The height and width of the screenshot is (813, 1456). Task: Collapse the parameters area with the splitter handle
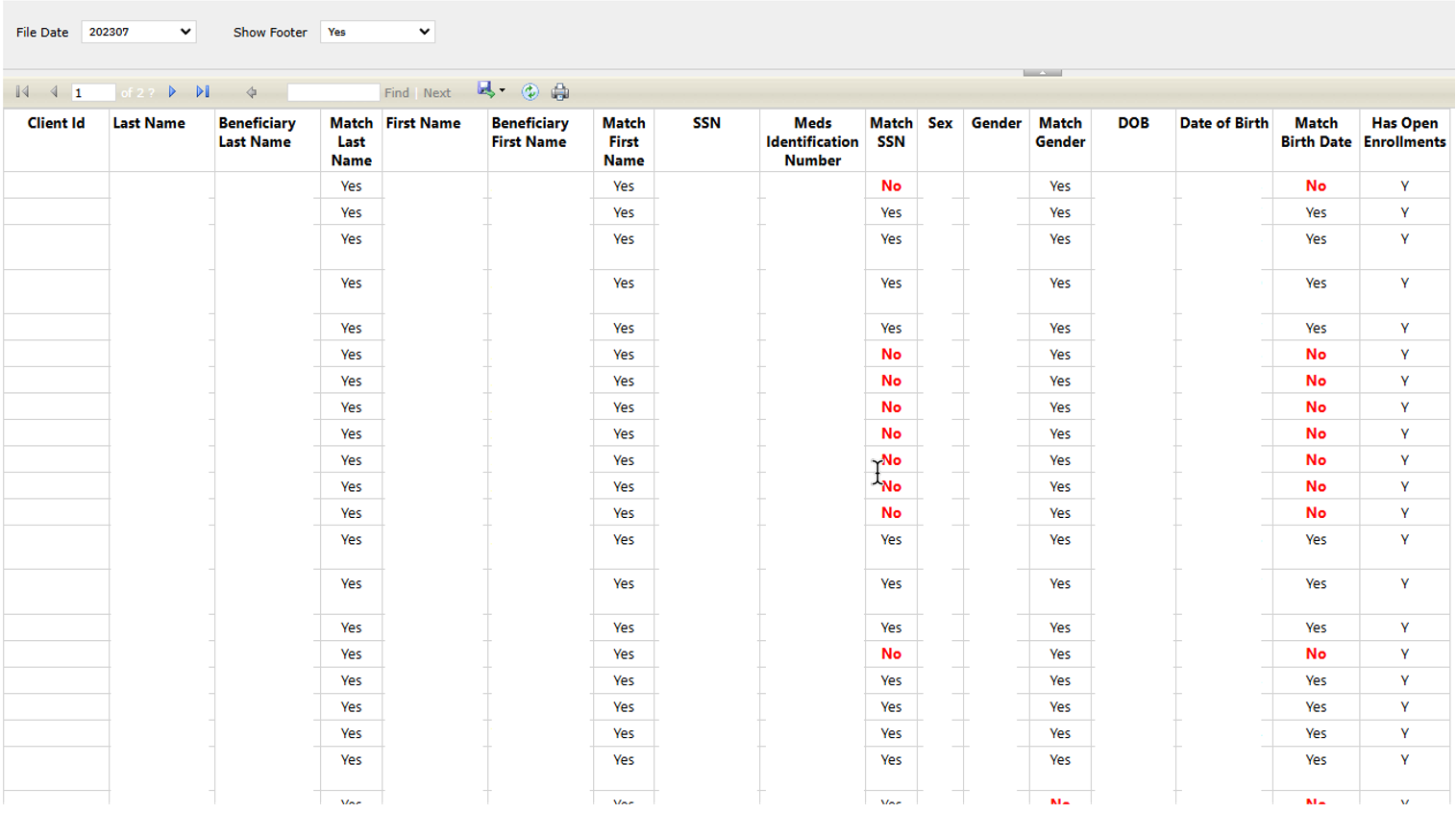tap(1042, 72)
